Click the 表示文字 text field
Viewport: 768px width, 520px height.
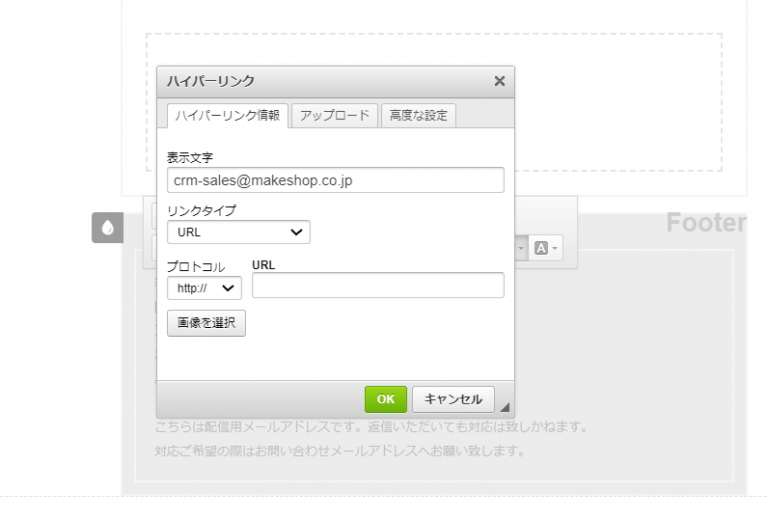[335, 180]
